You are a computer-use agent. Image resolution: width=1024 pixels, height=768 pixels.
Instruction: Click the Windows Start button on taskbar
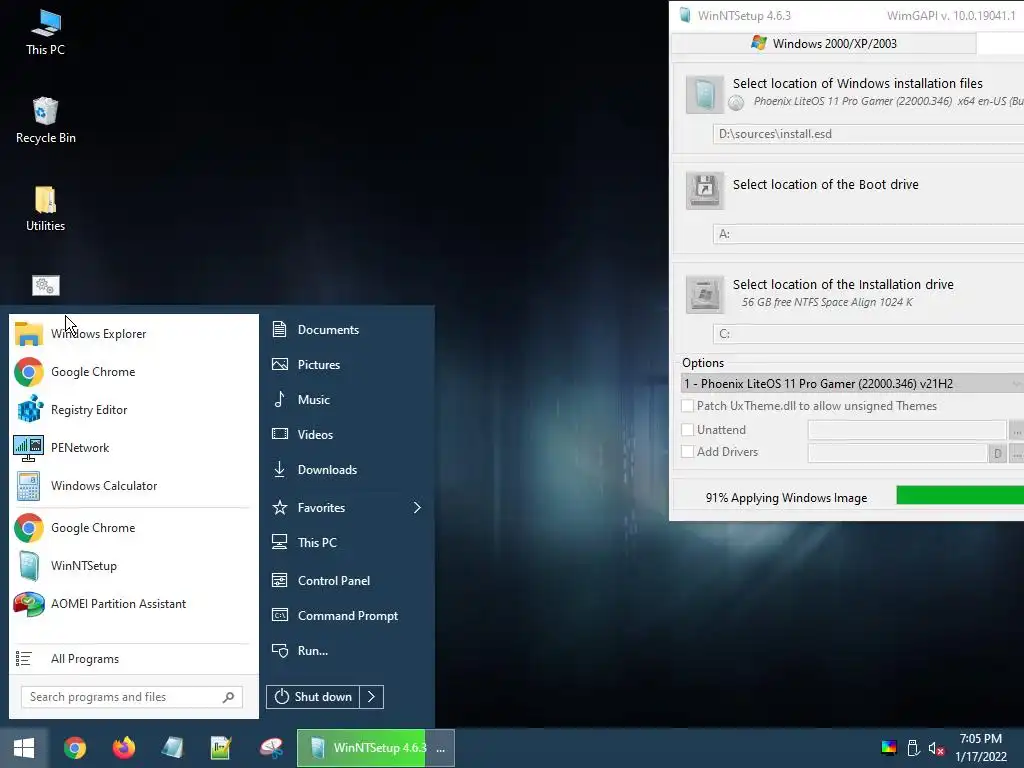coord(24,748)
